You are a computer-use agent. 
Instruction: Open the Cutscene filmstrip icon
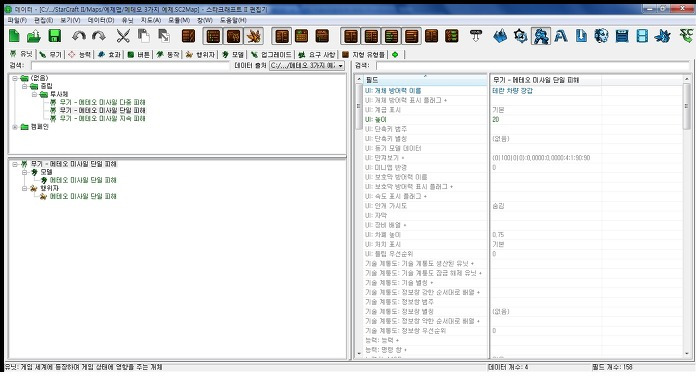[642, 36]
